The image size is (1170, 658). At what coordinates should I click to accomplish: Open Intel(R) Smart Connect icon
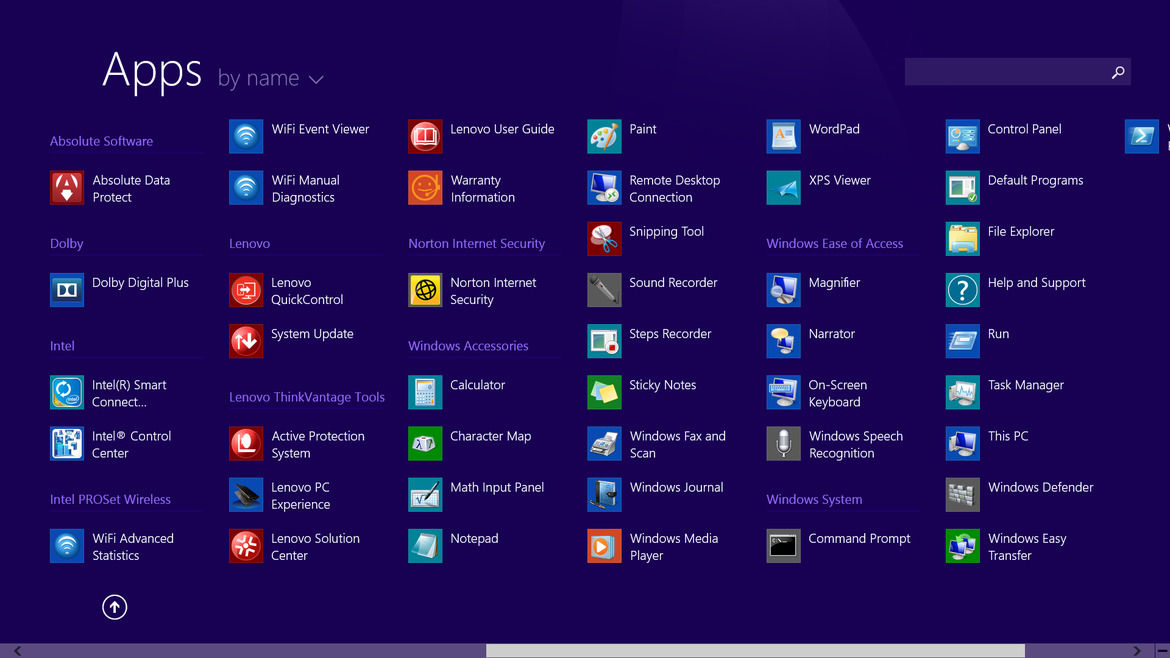pos(66,392)
